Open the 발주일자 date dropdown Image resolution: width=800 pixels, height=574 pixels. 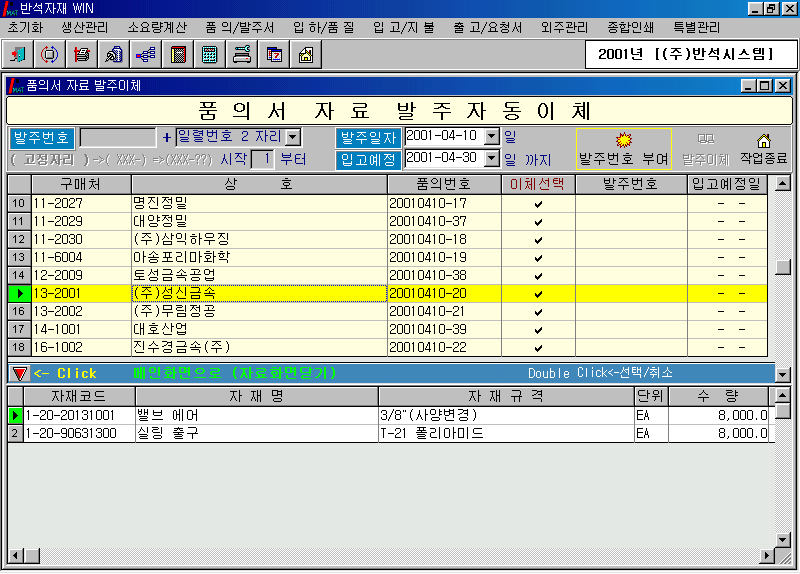click(x=491, y=136)
